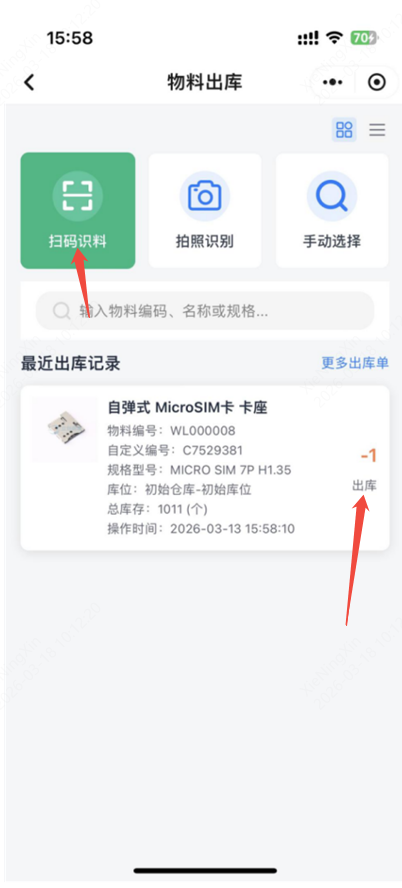This screenshot has height=888, width=402.
Task: Select the 拍照识别 label
Action: 205,242
